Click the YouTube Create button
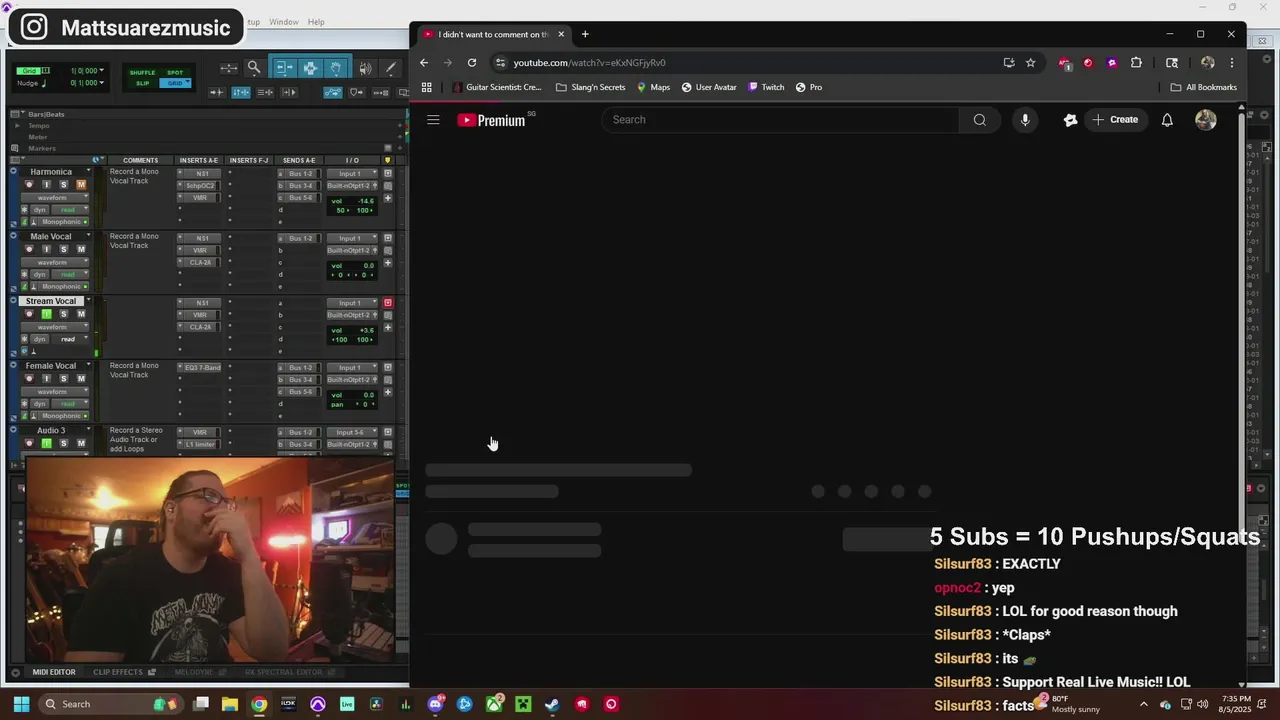 (x=1115, y=120)
